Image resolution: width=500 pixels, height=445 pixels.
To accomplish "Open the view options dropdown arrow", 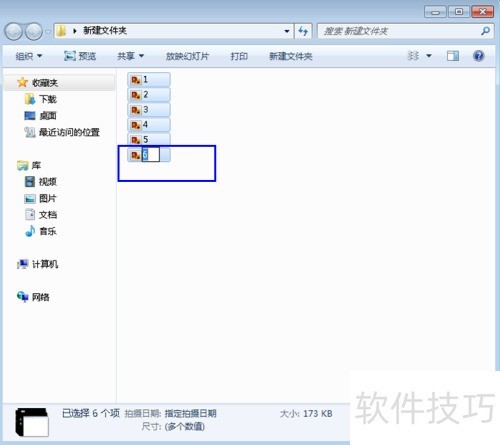I will [x=429, y=56].
